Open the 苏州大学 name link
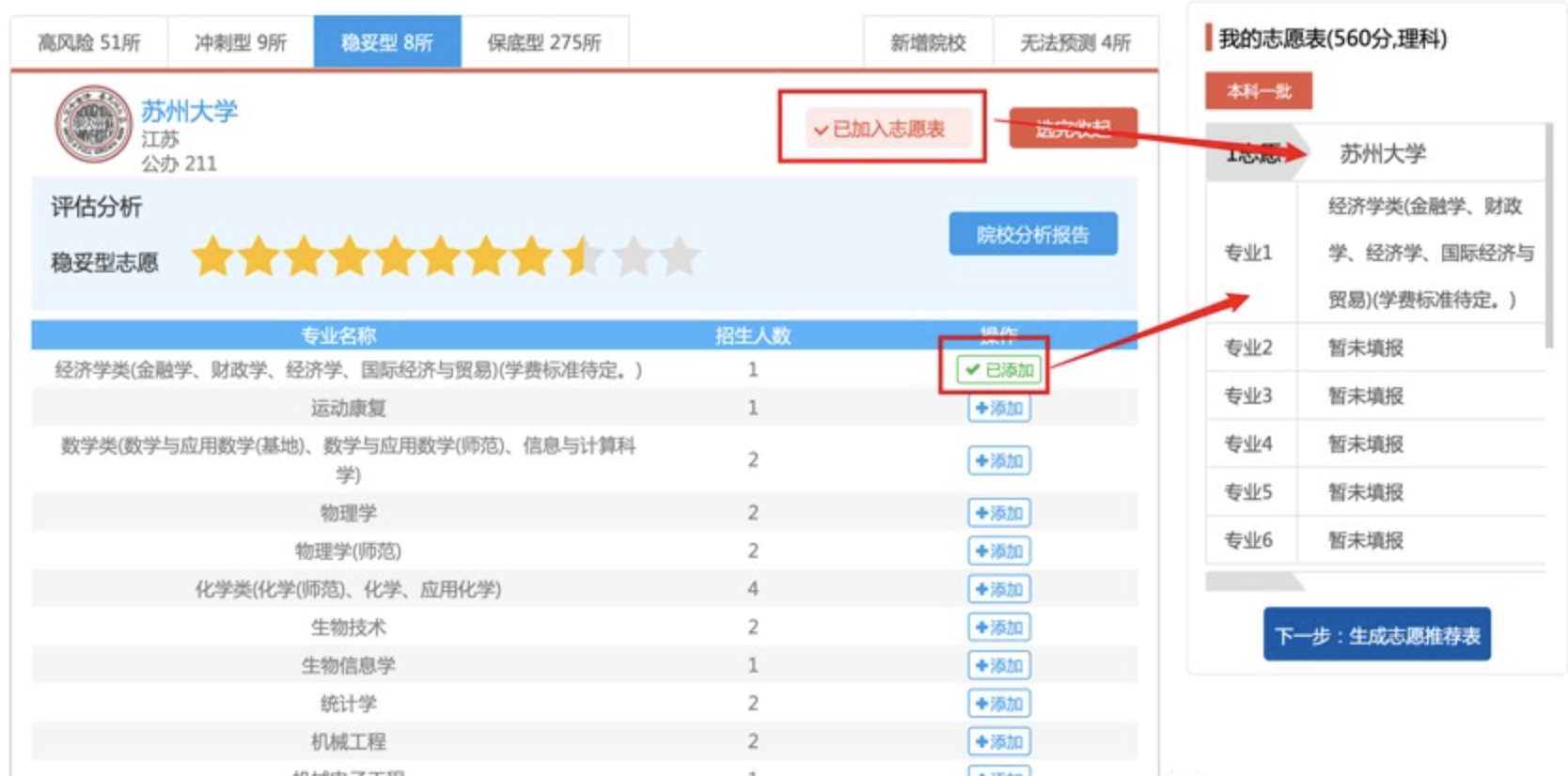1568x776 pixels. click(x=189, y=111)
